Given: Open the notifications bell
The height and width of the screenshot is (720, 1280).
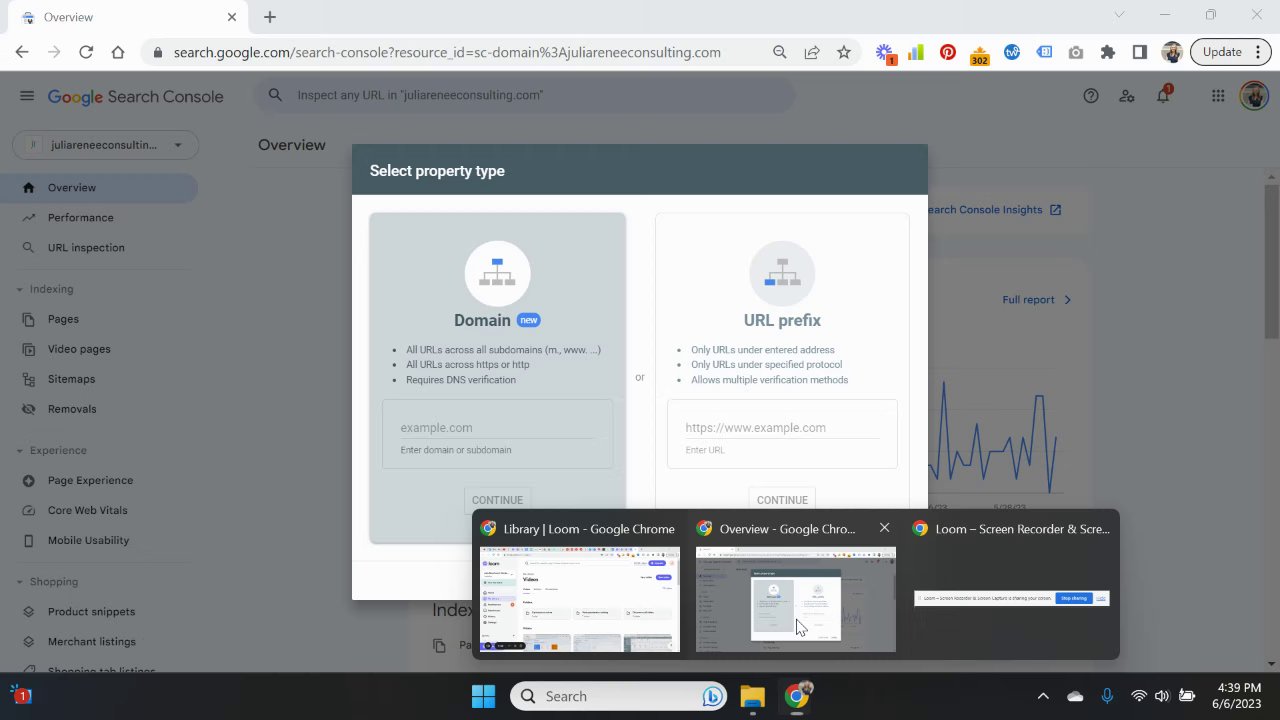Looking at the screenshot, I should coord(1163,96).
